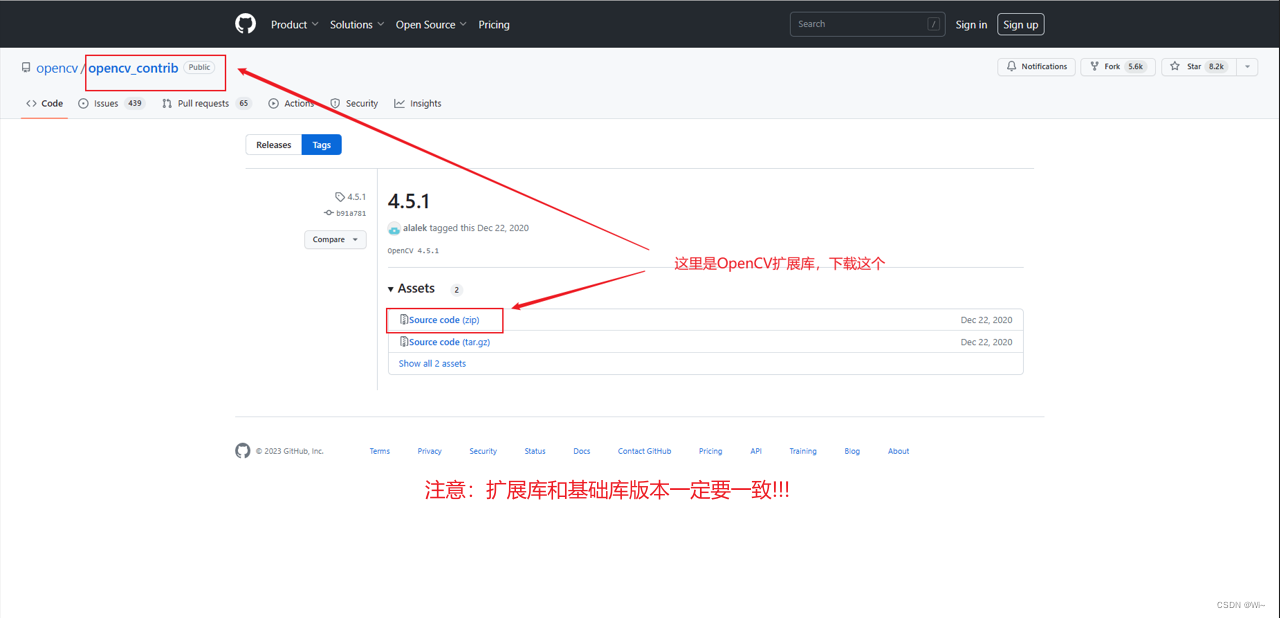1280x618 pixels.
Task: Download Source code (zip)
Action: (444, 320)
